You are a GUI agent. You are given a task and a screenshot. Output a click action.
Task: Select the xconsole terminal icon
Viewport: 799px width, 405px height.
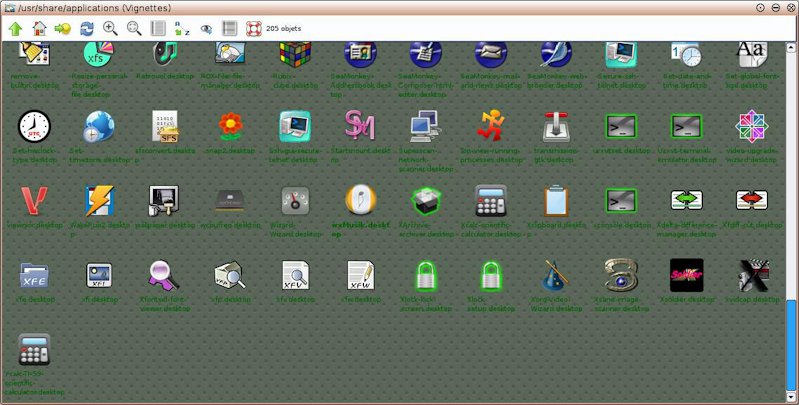point(621,201)
